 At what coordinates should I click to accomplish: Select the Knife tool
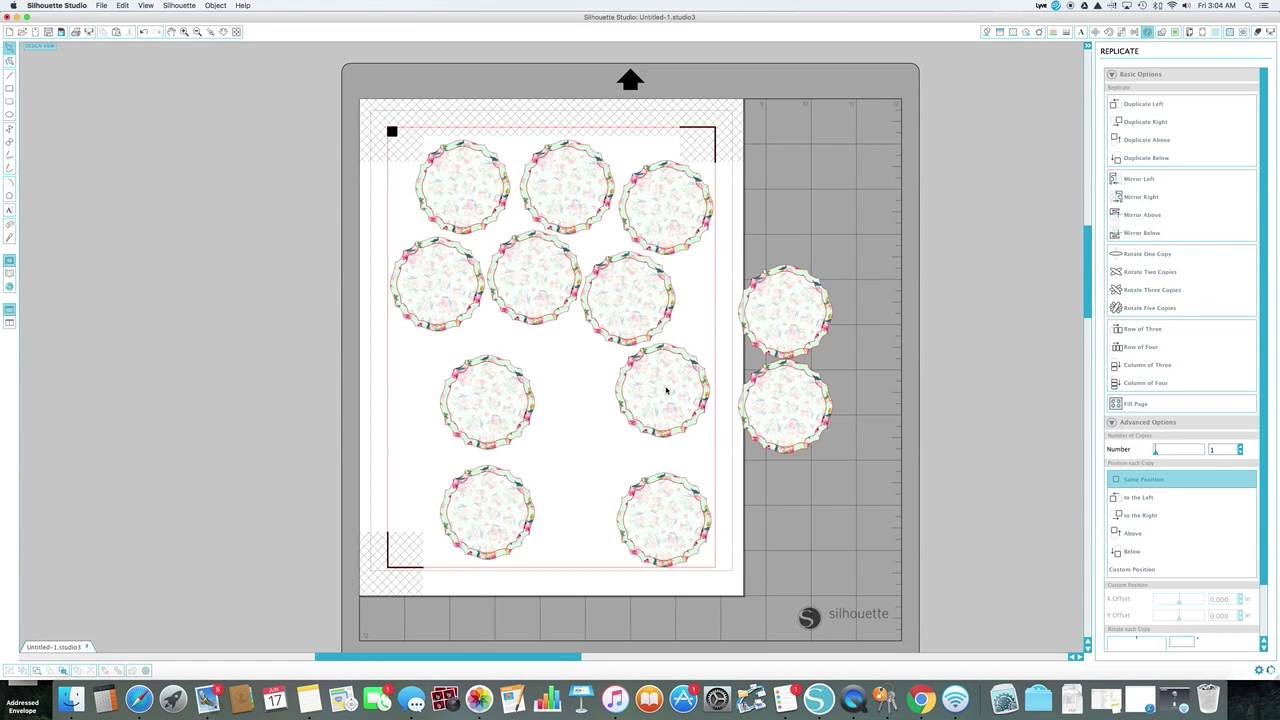9,238
